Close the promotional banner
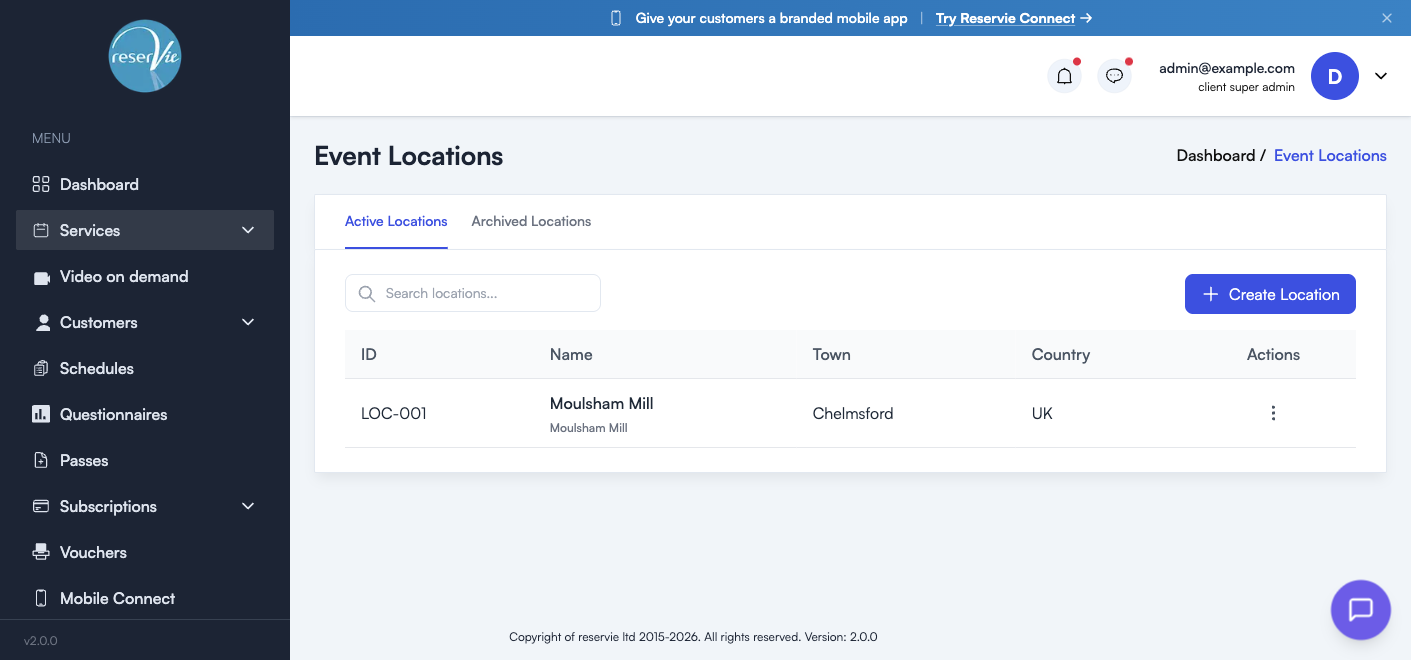 click(1386, 18)
